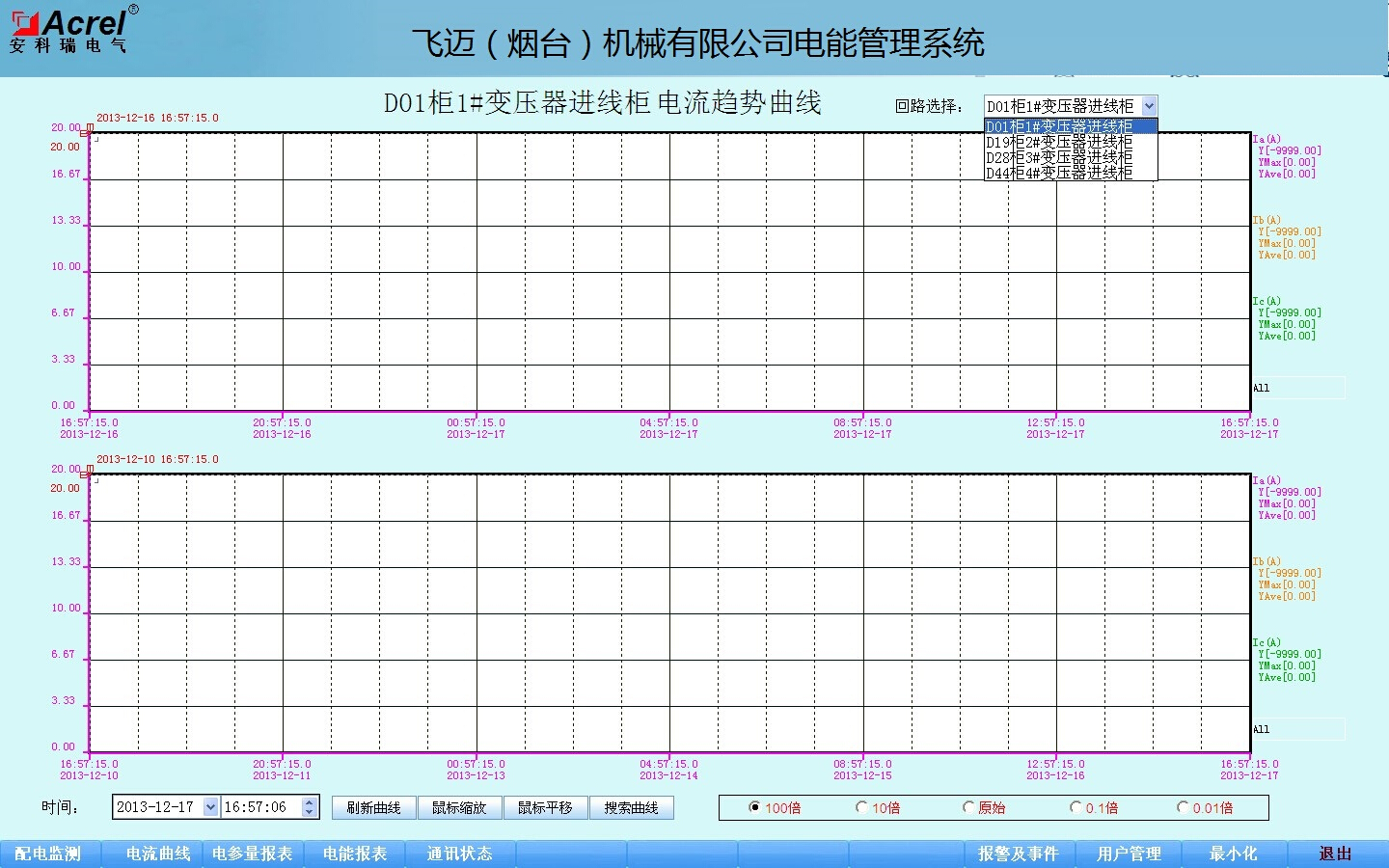Screen dimensions: 1389x868
Task: Choose the 10倍 scale option
Action: pyautogui.click(x=862, y=807)
